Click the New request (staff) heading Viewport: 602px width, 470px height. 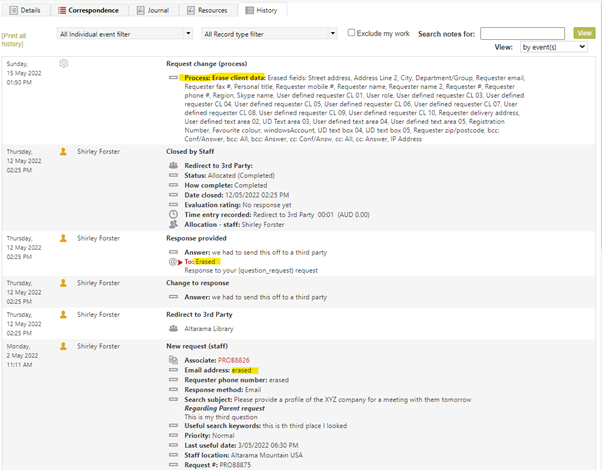(x=197, y=346)
